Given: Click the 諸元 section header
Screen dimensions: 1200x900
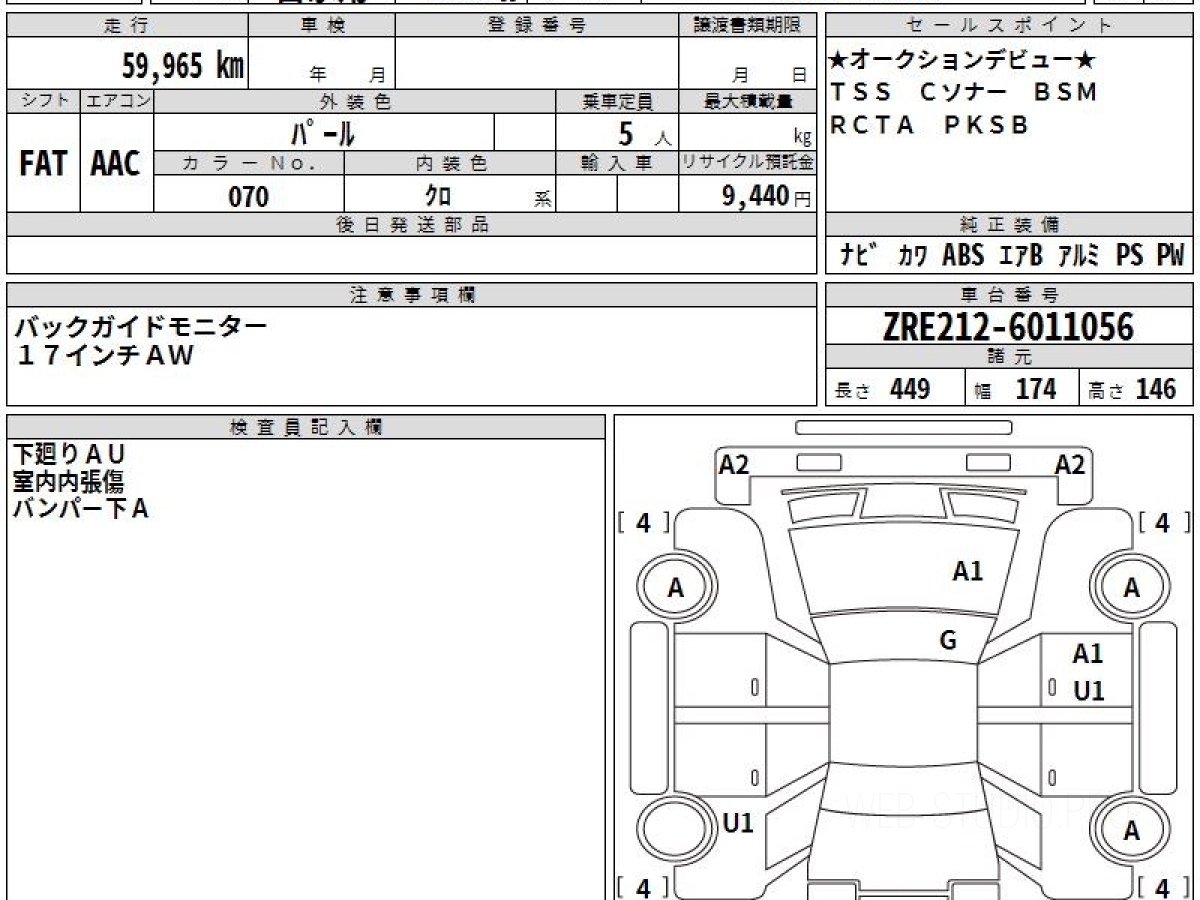Looking at the screenshot, I should point(1009,357).
